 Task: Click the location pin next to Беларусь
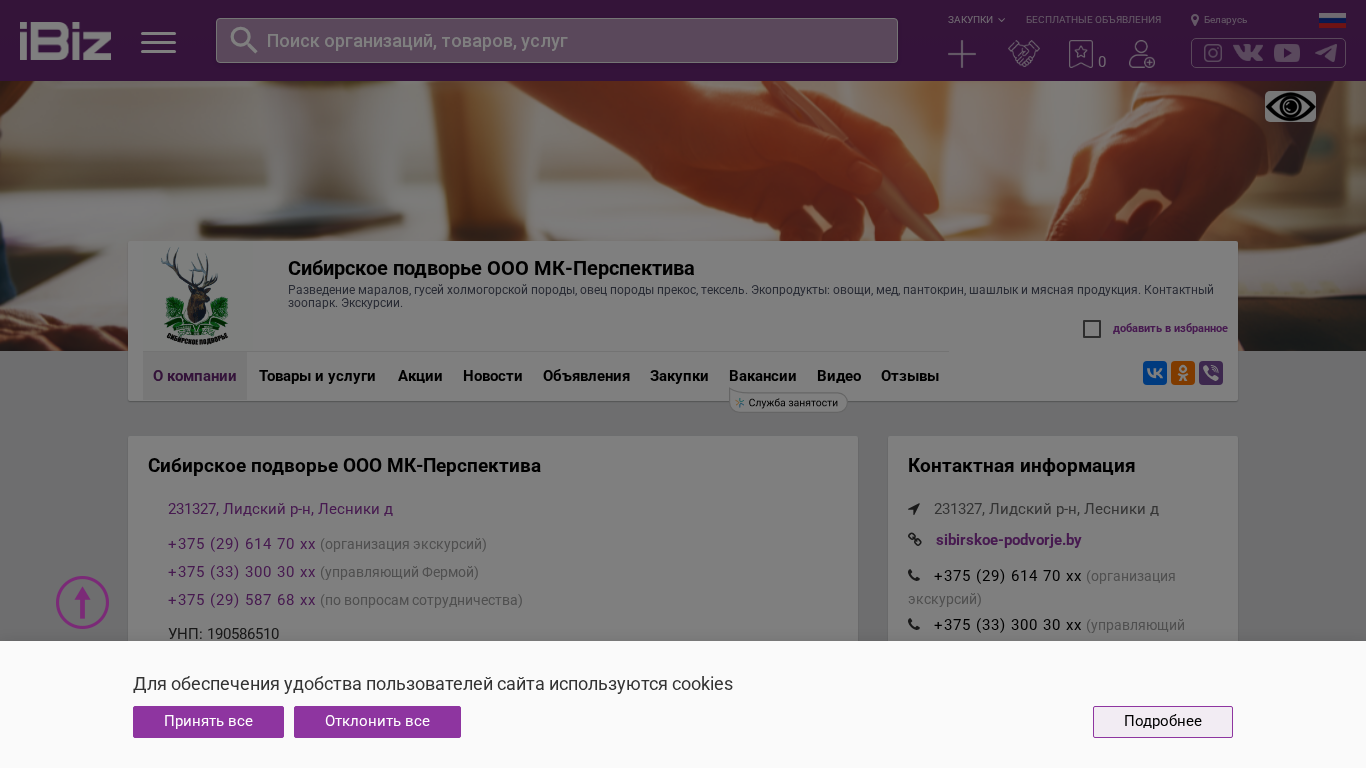coord(1195,20)
